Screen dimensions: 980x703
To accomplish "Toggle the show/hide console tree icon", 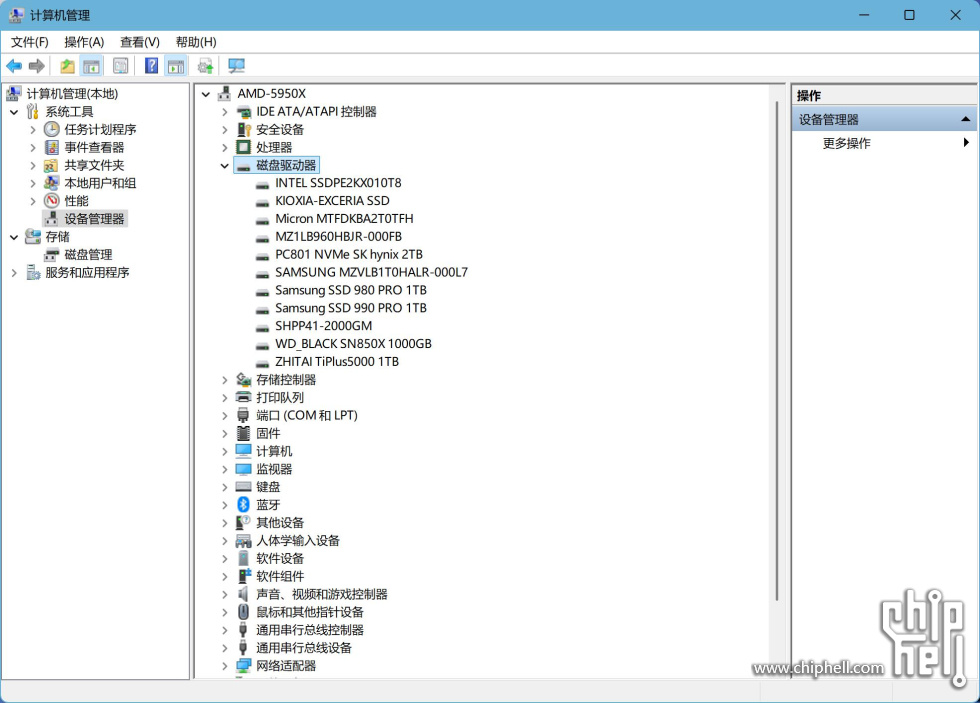I will 91,66.
